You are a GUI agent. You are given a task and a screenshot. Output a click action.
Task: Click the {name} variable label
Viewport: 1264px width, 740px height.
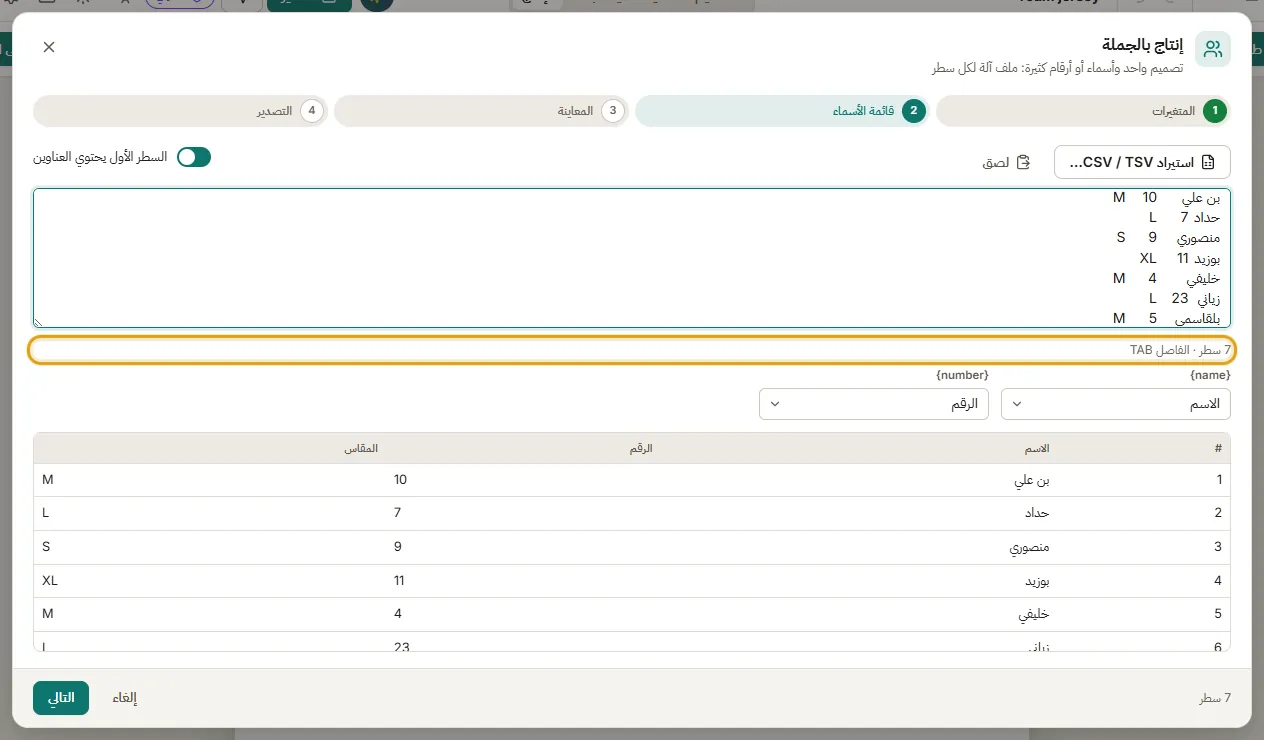click(x=1210, y=374)
